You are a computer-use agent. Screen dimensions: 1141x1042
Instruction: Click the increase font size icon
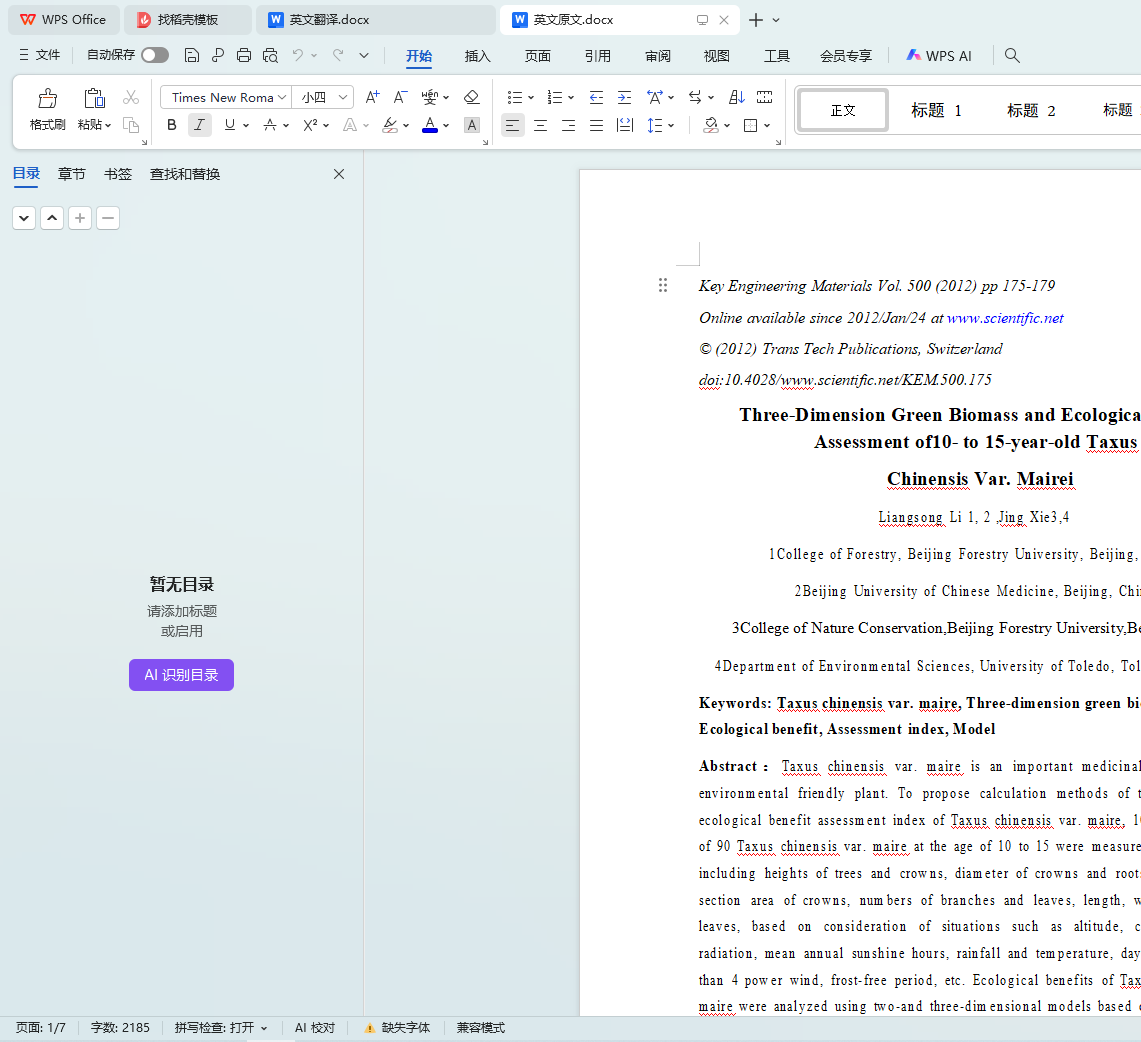click(372, 97)
